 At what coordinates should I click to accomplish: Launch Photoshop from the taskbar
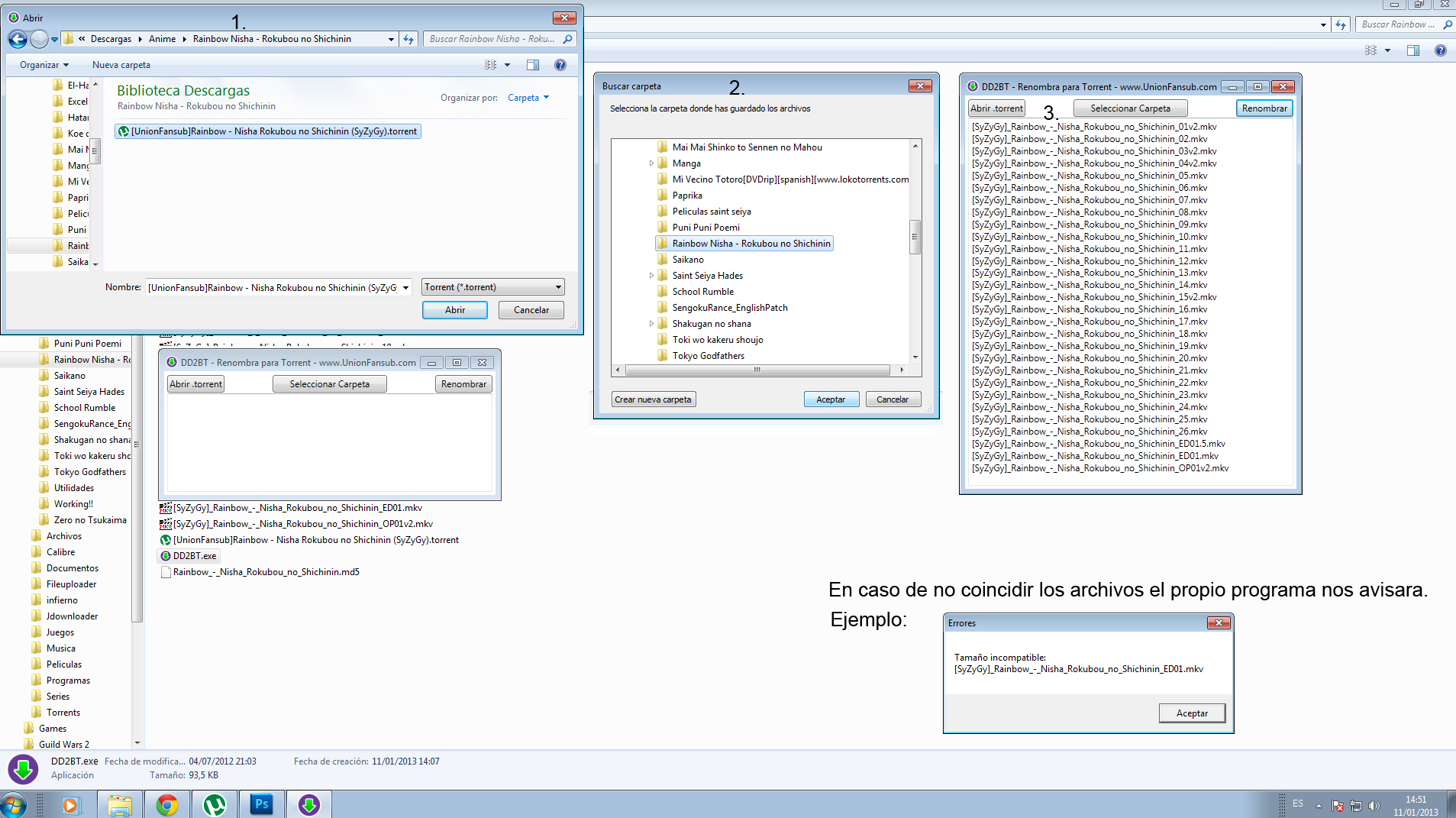[x=262, y=804]
